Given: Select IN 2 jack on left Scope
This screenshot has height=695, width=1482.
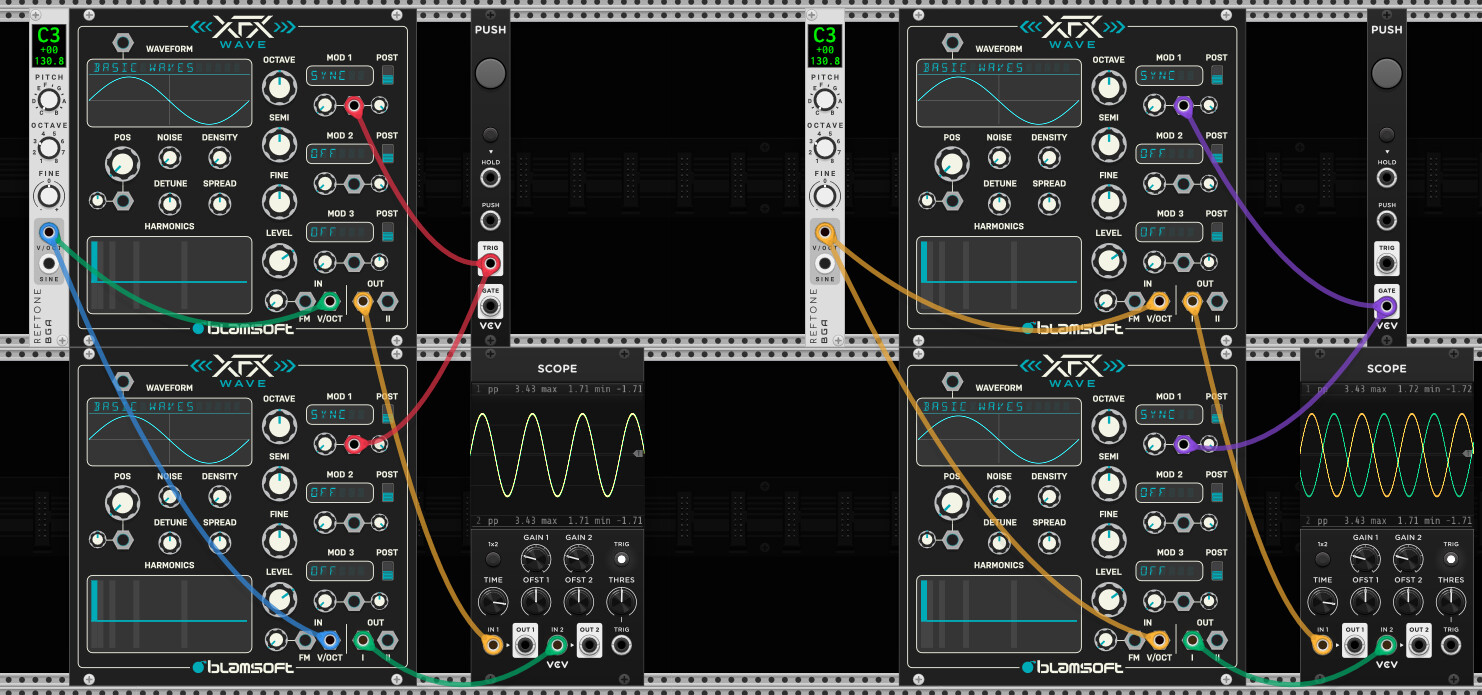Looking at the screenshot, I should (557, 645).
